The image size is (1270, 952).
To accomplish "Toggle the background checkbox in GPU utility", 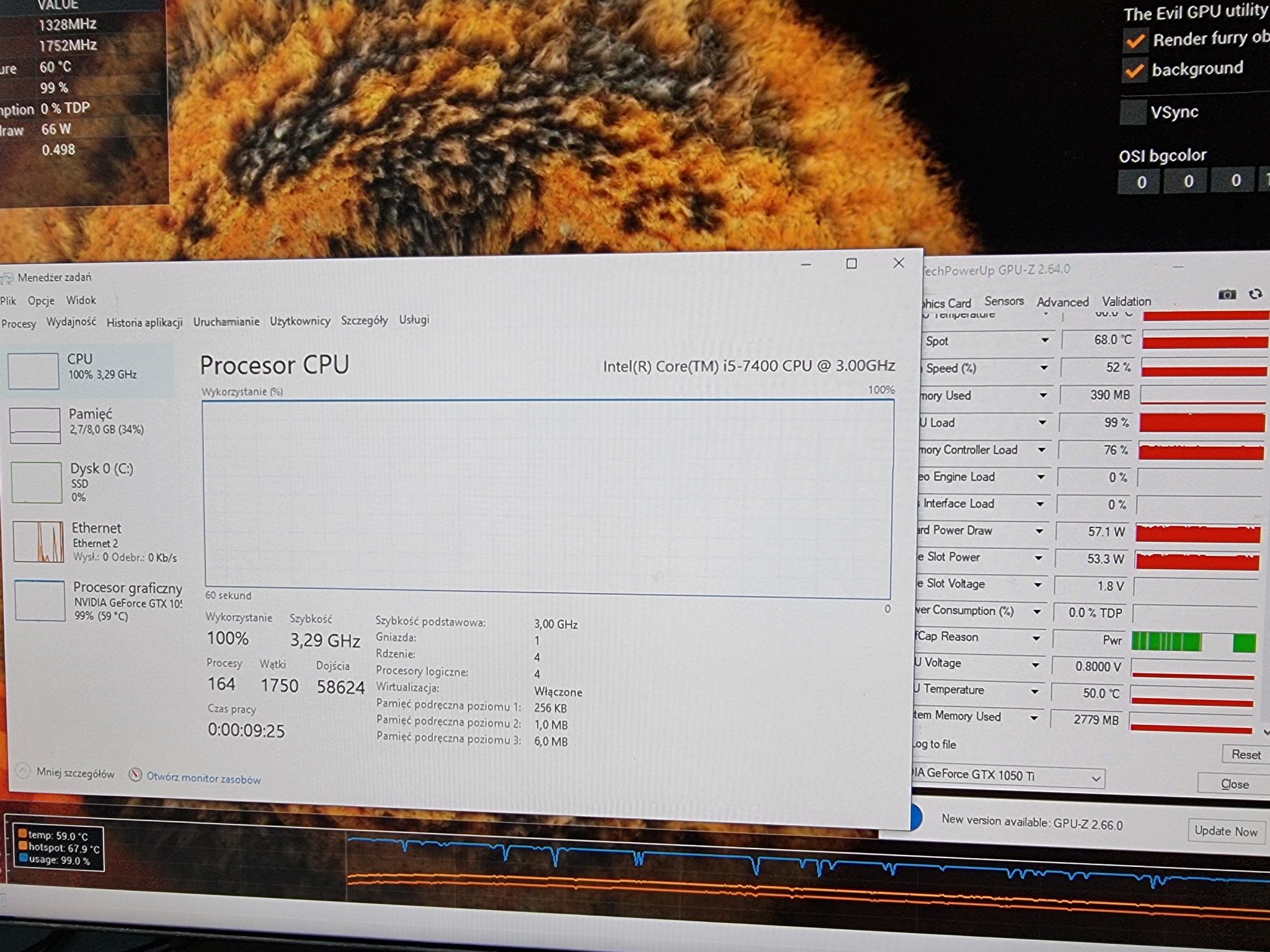I will 1135,70.
